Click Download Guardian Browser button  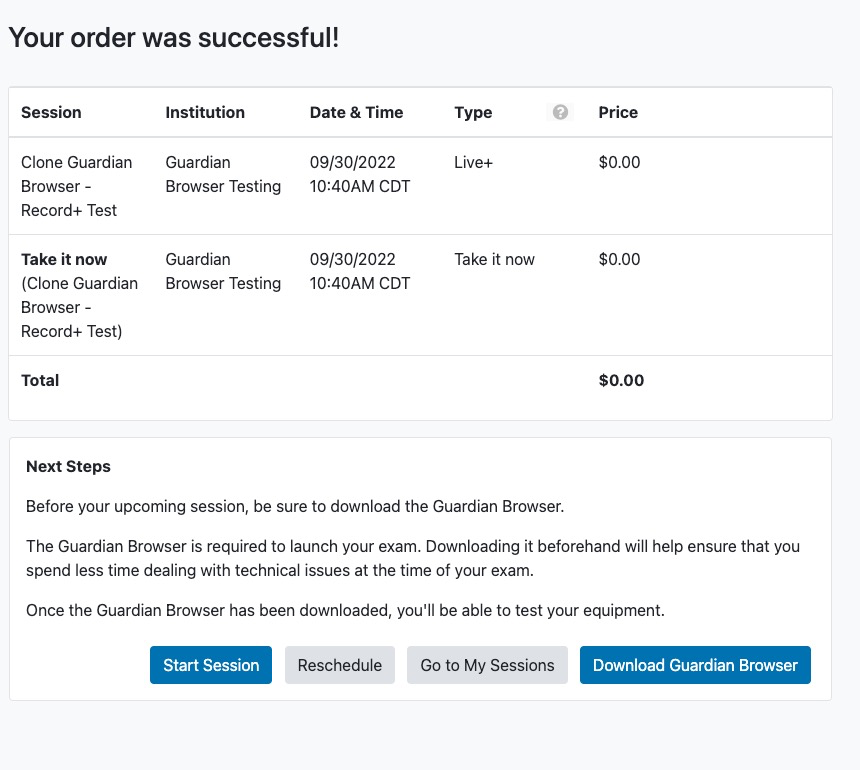click(x=695, y=665)
